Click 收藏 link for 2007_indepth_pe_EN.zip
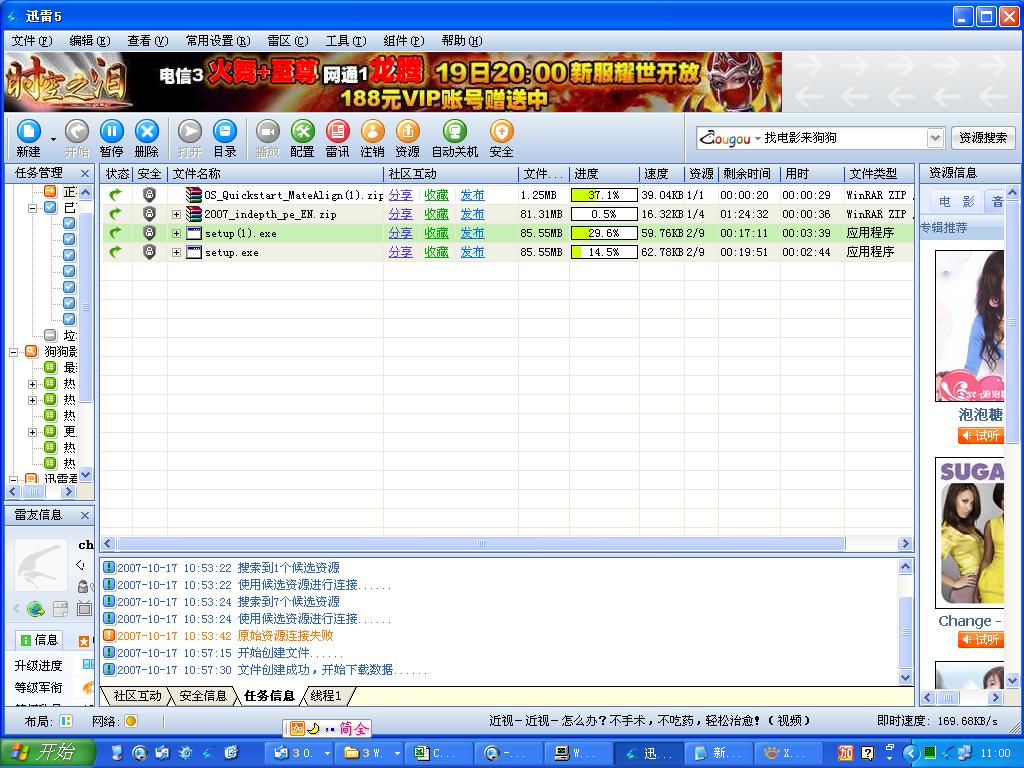The image size is (1024, 768). tap(436, 214)
